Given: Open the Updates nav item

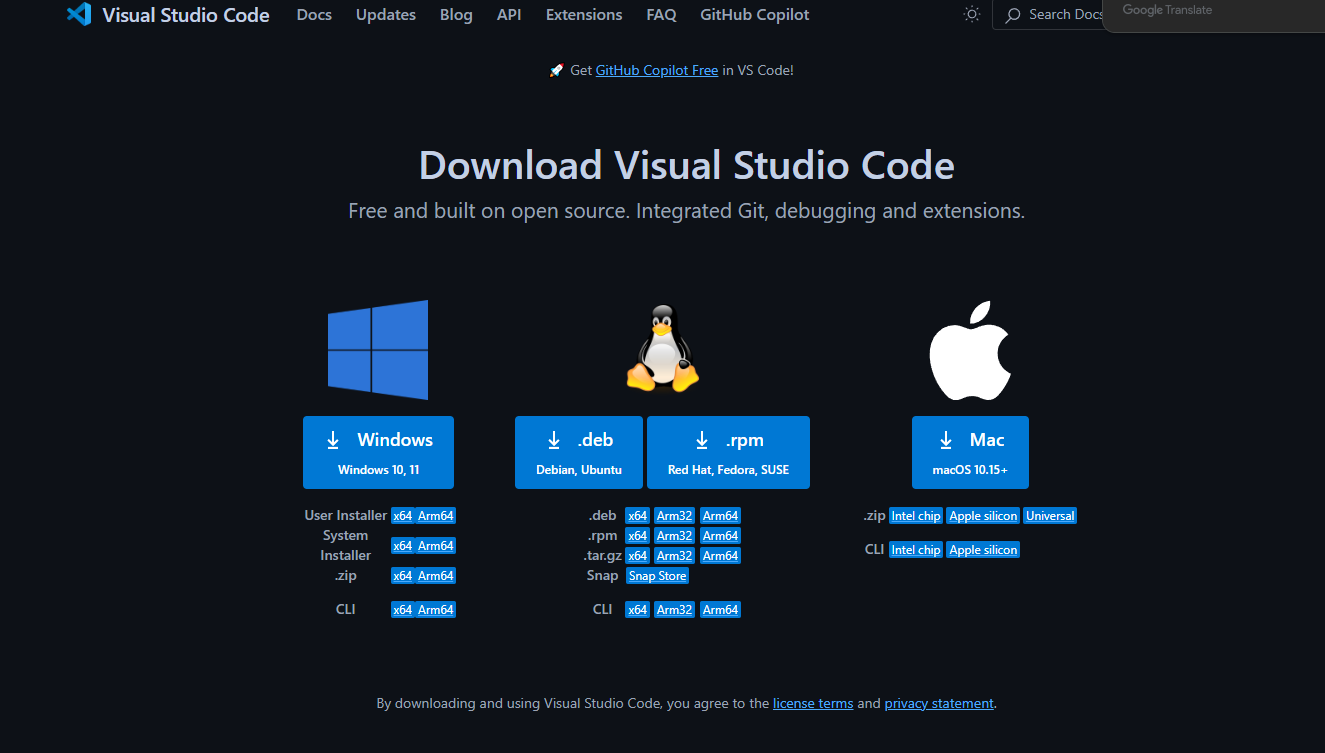Looking at the screenshot, I should tap(386, 15).
